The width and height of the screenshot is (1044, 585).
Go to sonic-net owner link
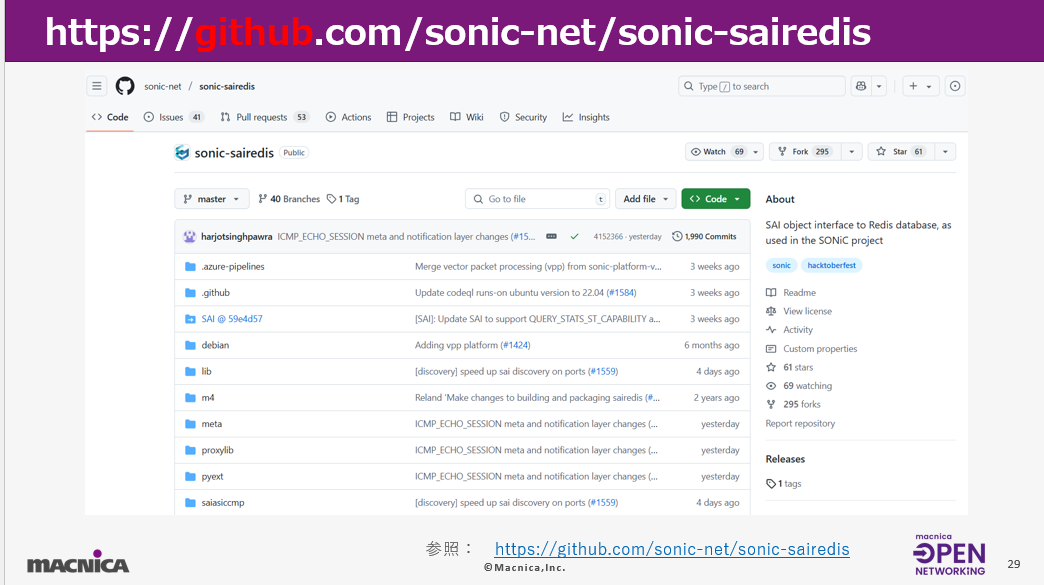[162, 87]
